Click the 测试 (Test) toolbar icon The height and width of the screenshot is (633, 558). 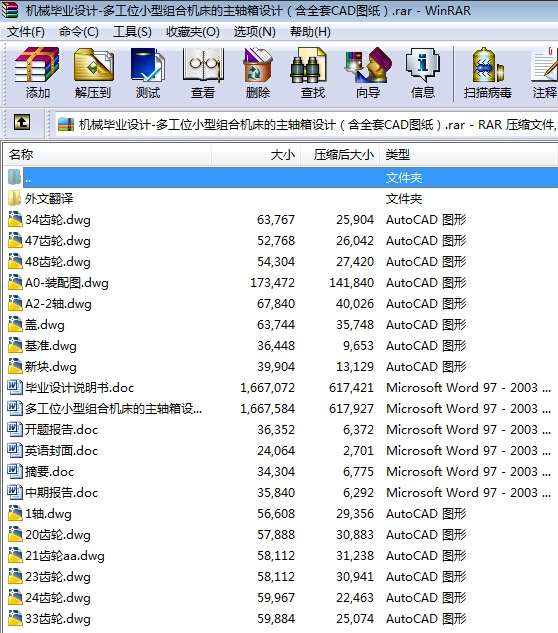click(x=148, y=65)
